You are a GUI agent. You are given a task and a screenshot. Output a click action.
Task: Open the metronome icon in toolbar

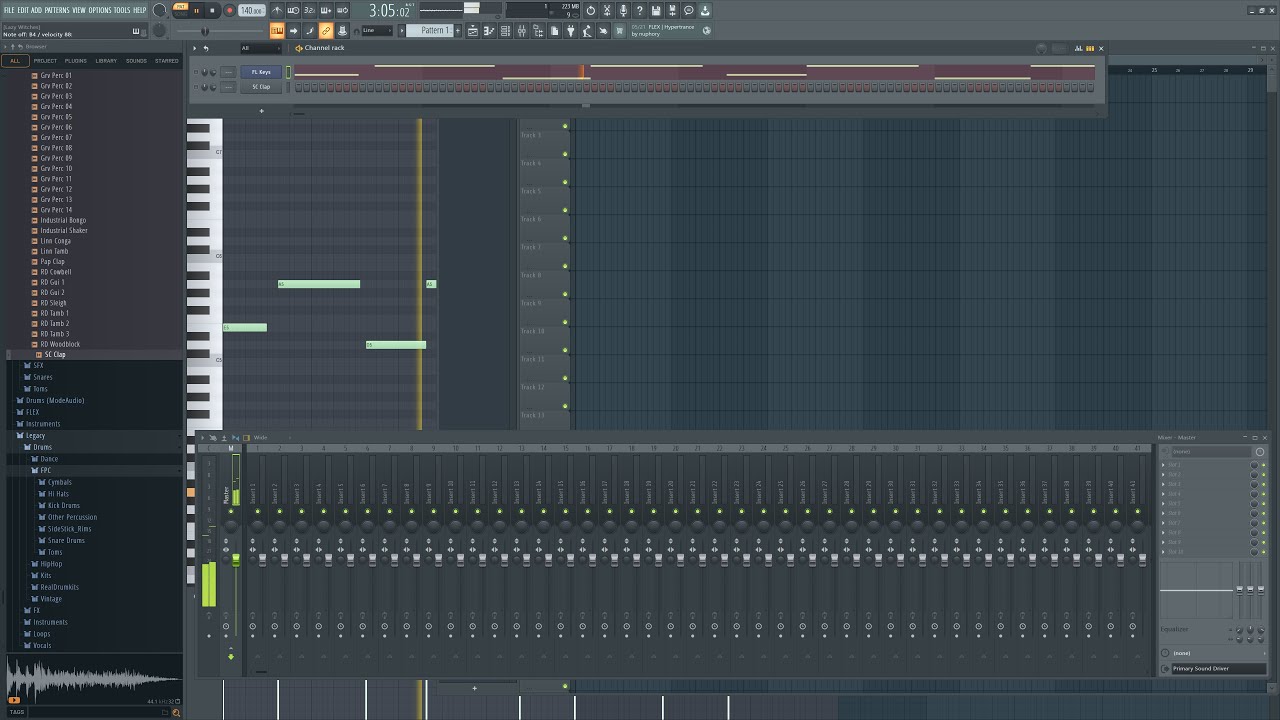click(x=277, y=10)
